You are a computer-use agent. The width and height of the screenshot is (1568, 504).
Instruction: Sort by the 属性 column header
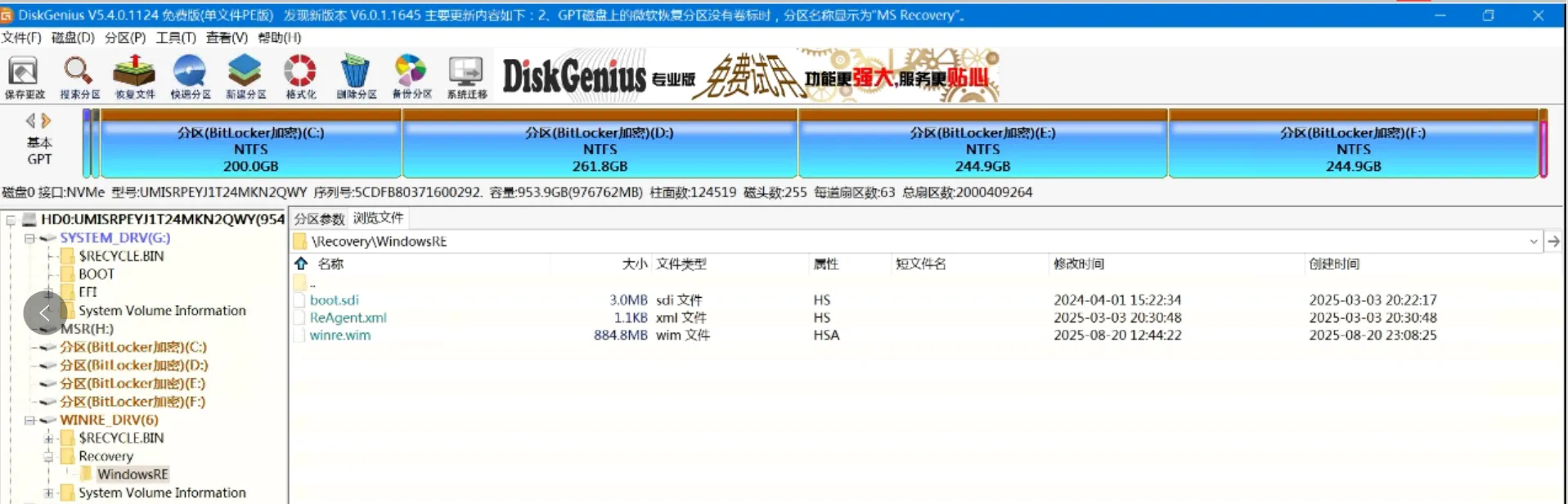pos(826,263)
